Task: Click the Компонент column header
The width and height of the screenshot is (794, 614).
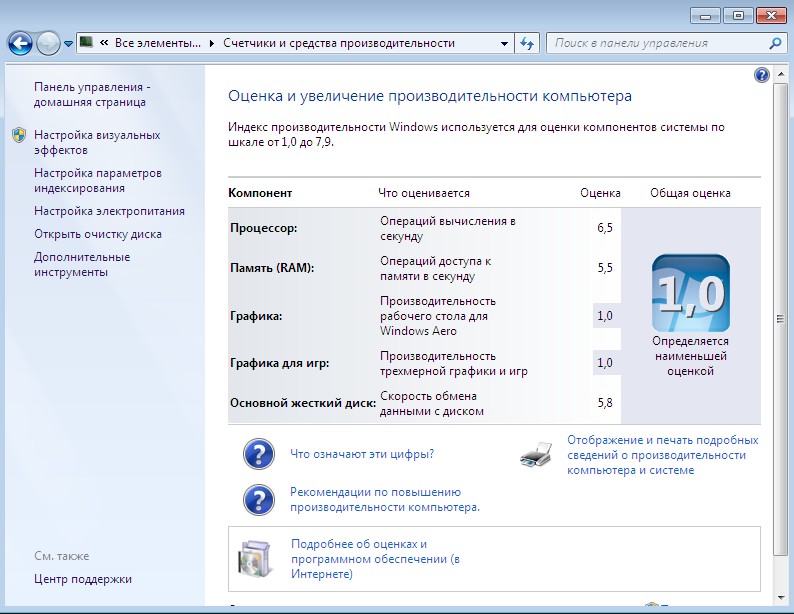Action: pos(260,193)
